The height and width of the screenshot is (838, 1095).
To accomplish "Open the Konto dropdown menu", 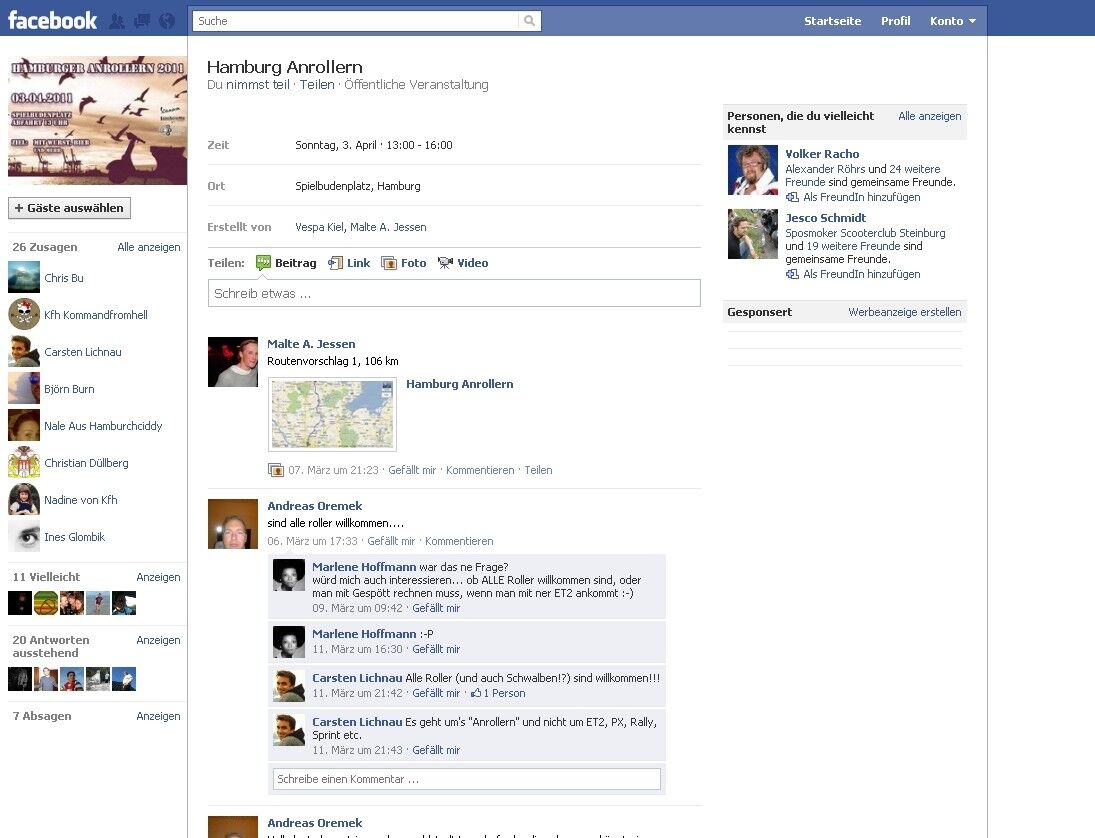I will [x=952, y=21].
